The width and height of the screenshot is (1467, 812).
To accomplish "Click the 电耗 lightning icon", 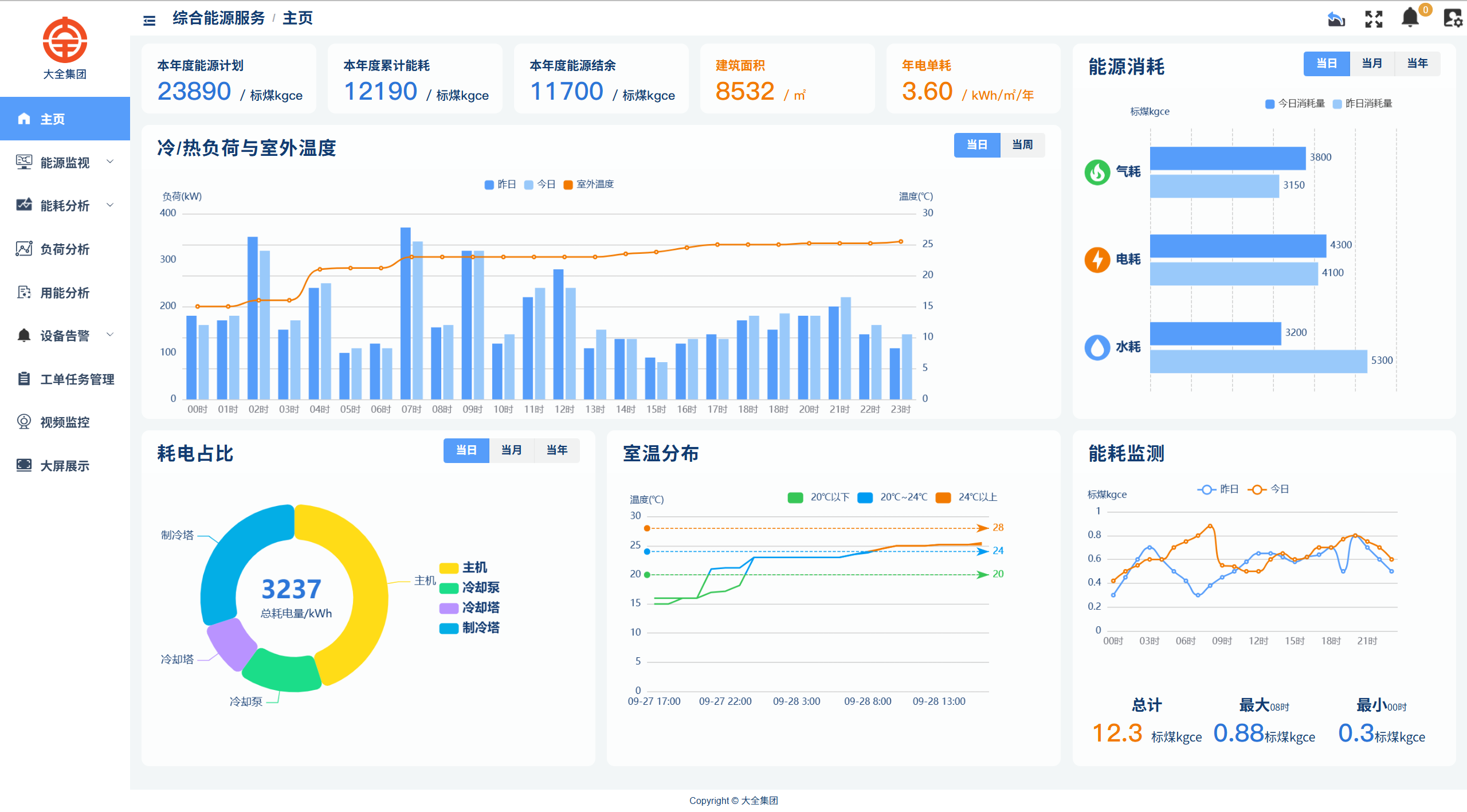I will point(1097,260).
